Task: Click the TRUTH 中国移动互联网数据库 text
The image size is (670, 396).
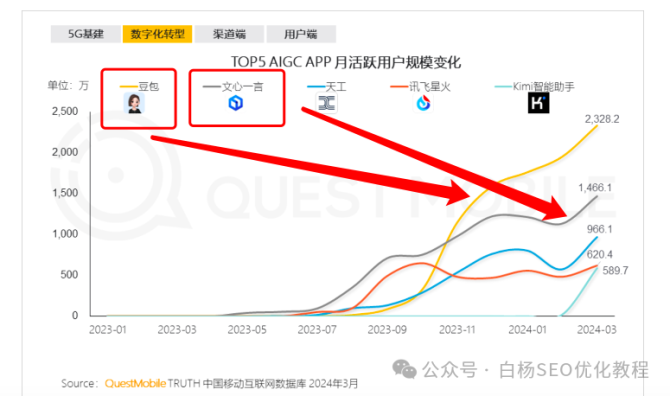Action: point(237,383)
